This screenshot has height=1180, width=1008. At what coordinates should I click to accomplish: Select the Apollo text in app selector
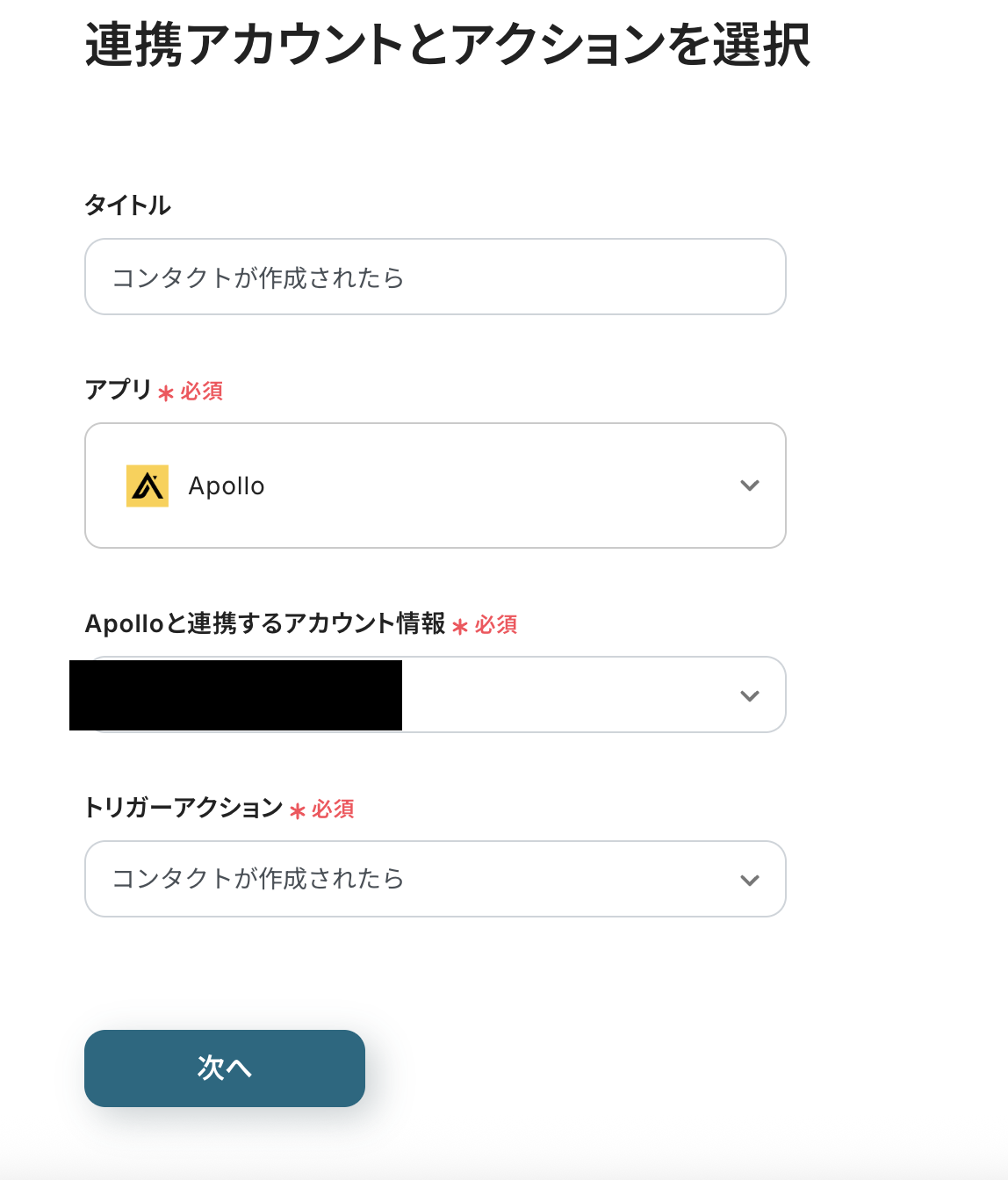(x=227, y=486)
